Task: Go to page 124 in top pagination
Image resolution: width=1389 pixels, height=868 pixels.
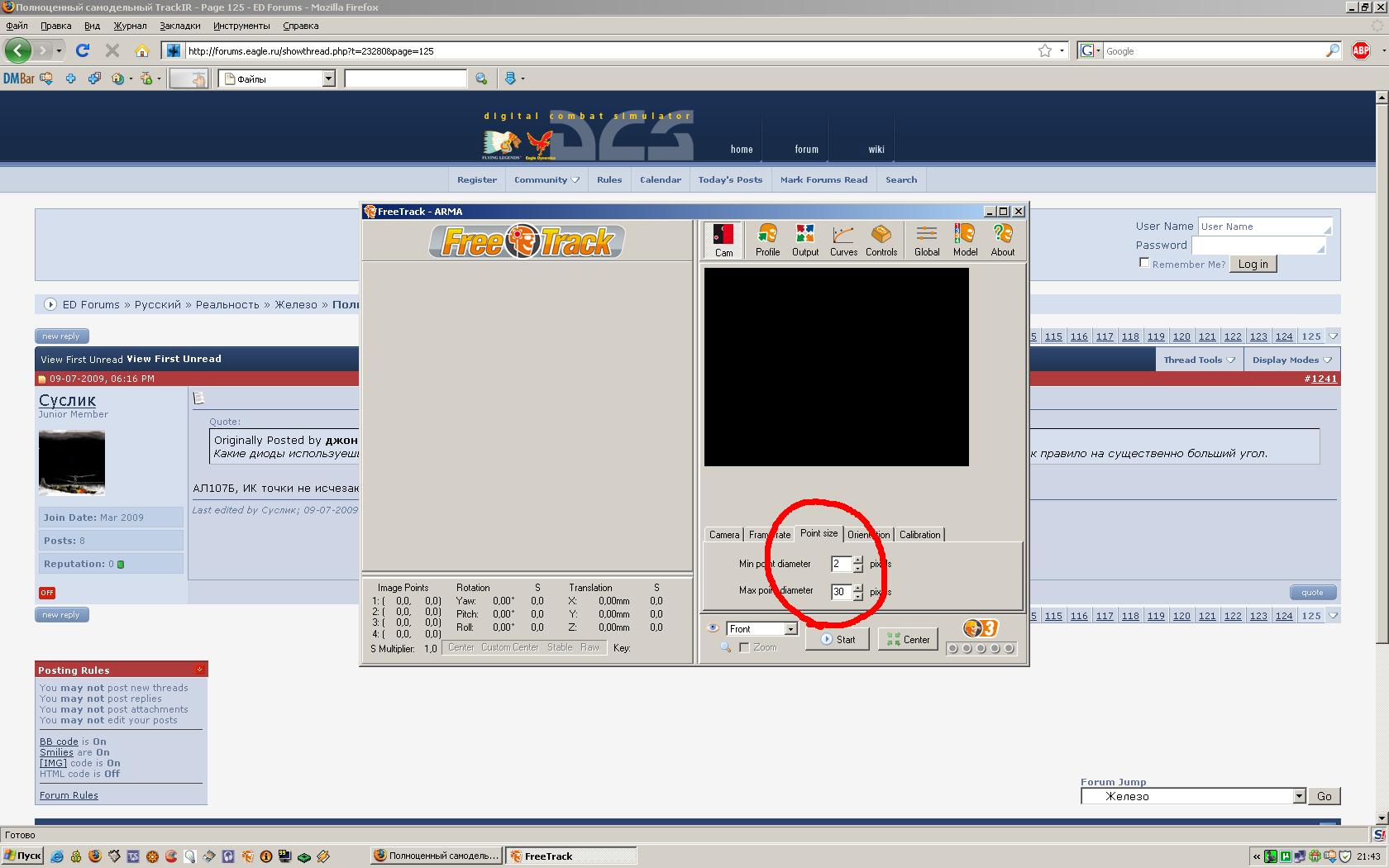Action: 1284,336
